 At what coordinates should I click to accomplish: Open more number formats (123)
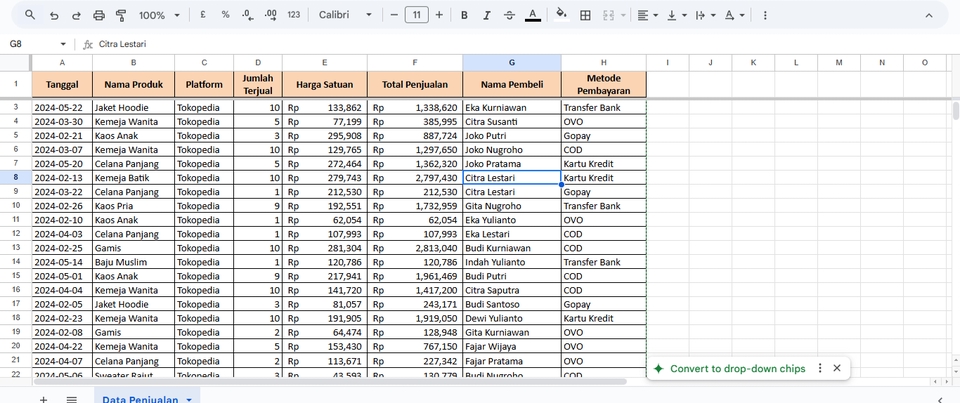tap(294, 15)
